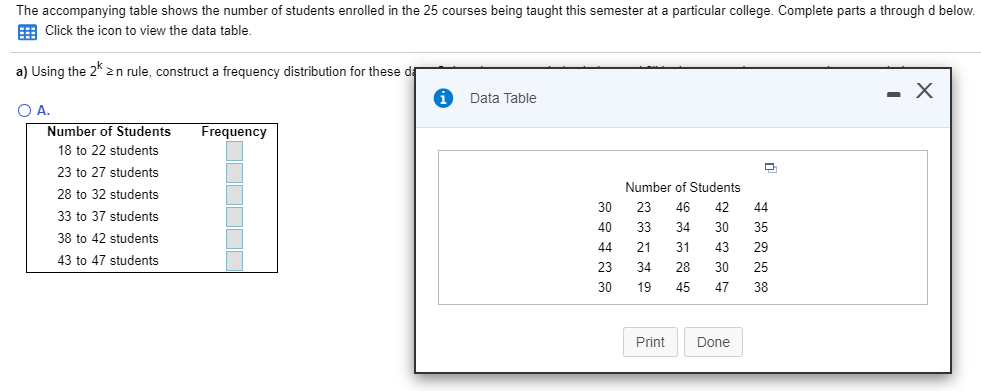Click frequency box for 23 to 27 students
The width and height of the screenshot is (981, 391).
235,173
